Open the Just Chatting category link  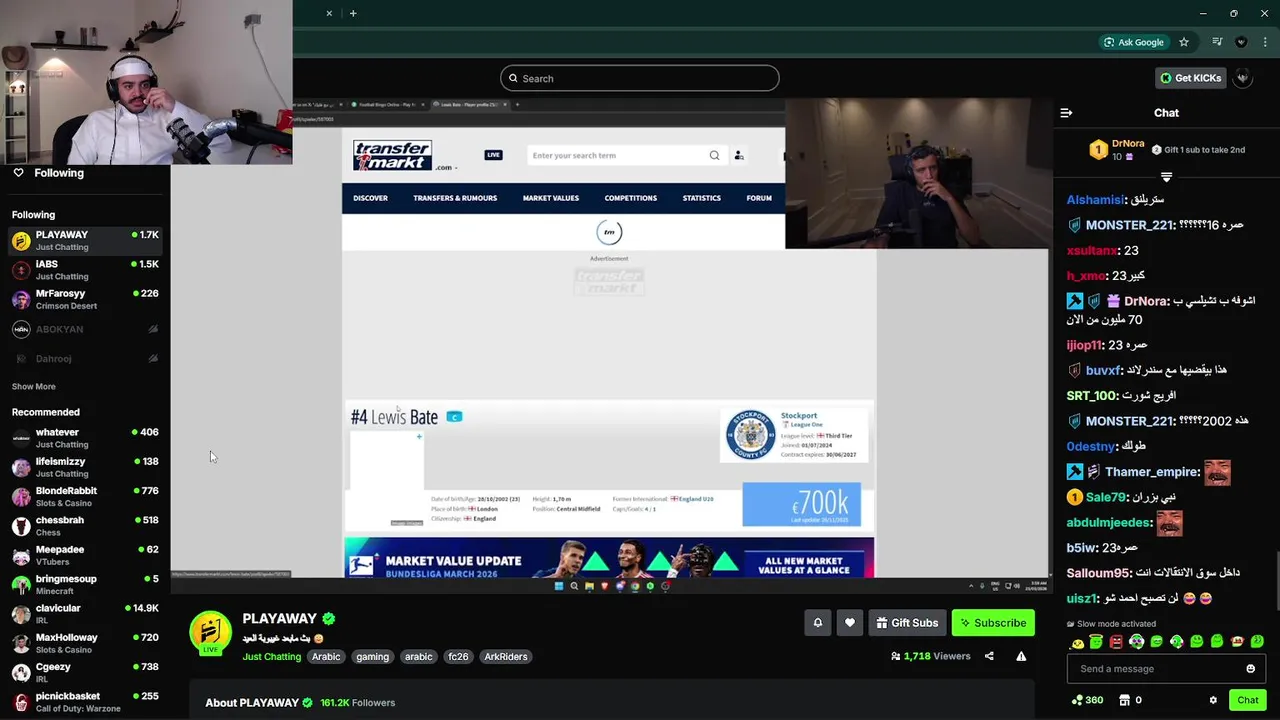271,657
